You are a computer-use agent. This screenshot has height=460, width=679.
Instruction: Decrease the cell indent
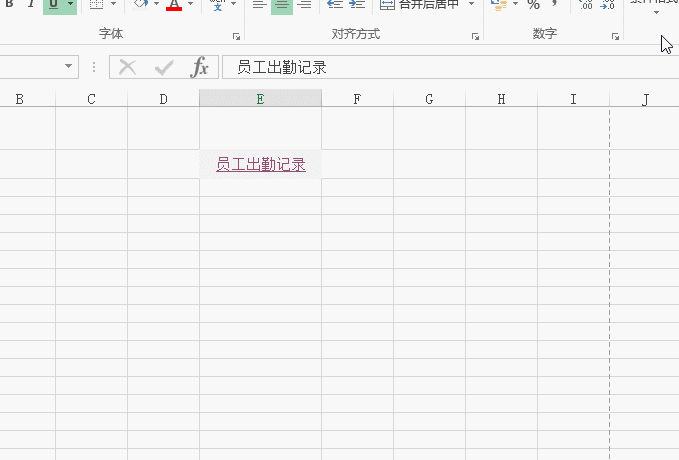point(335,5)
